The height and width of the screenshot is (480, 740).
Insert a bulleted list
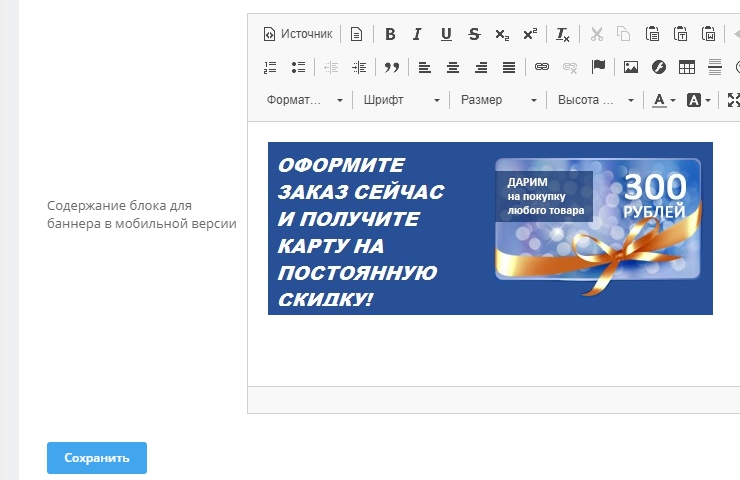(x=298, y=67)
